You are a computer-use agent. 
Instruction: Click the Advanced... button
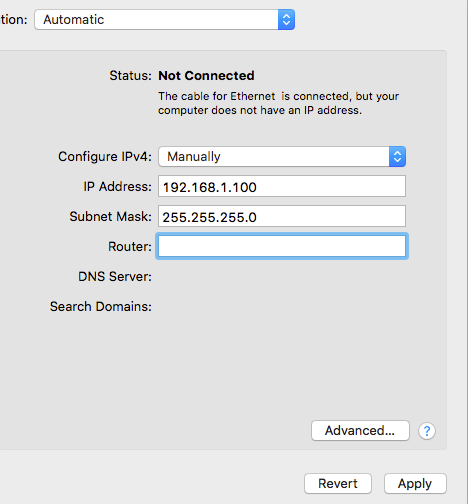coord(360,430)
